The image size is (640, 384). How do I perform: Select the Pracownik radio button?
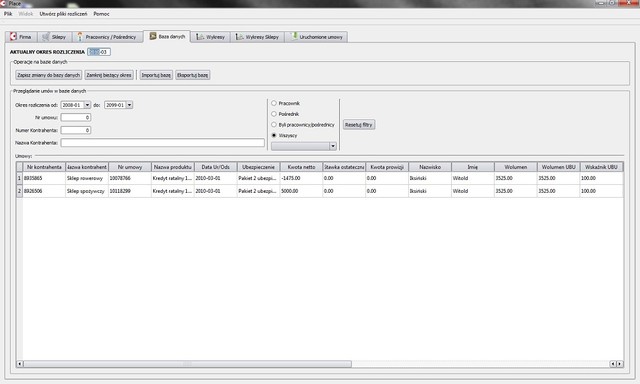pyautogui.click(x=274, y=103)
